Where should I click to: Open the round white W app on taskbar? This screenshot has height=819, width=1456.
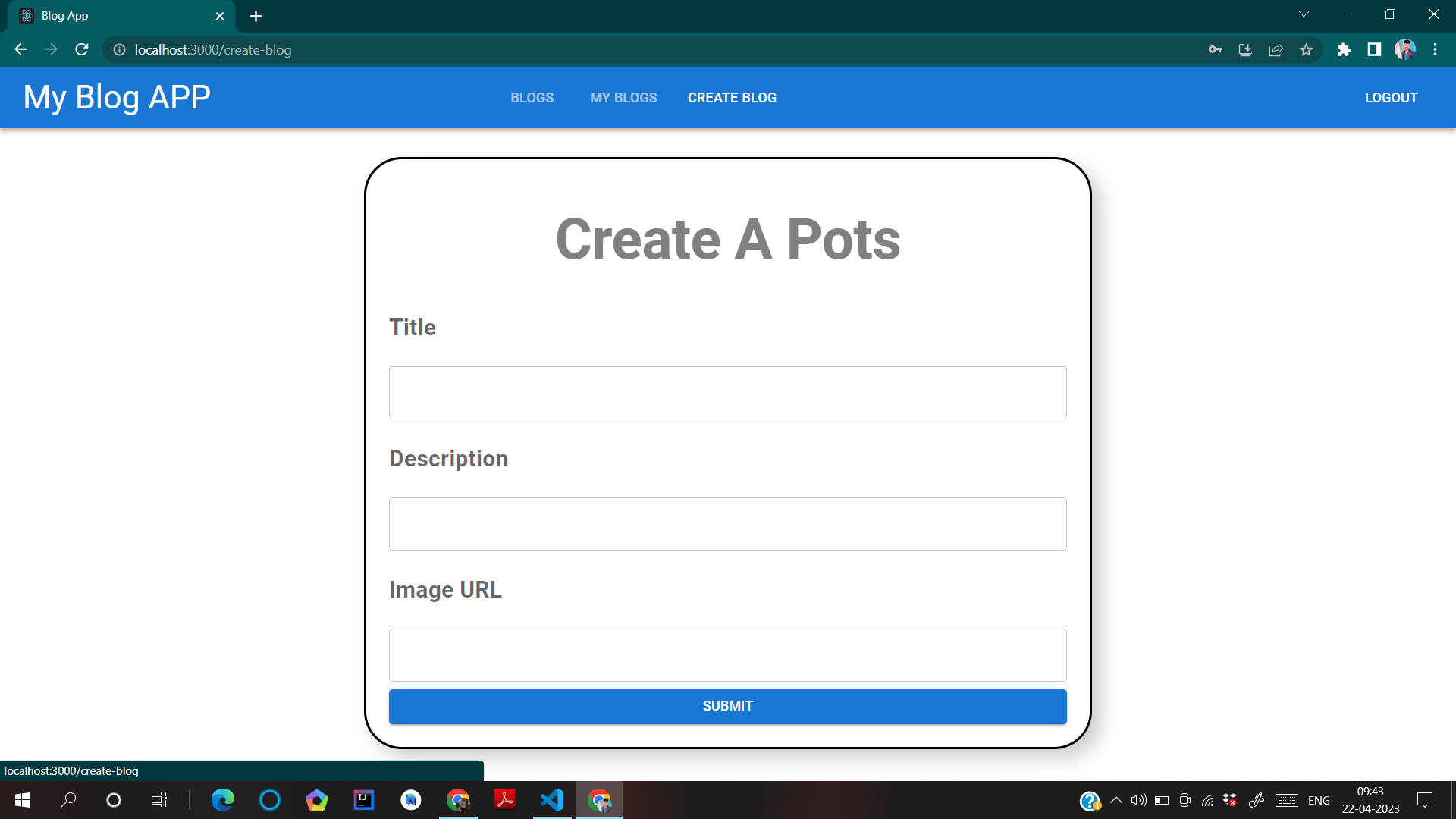coord(411,800)
